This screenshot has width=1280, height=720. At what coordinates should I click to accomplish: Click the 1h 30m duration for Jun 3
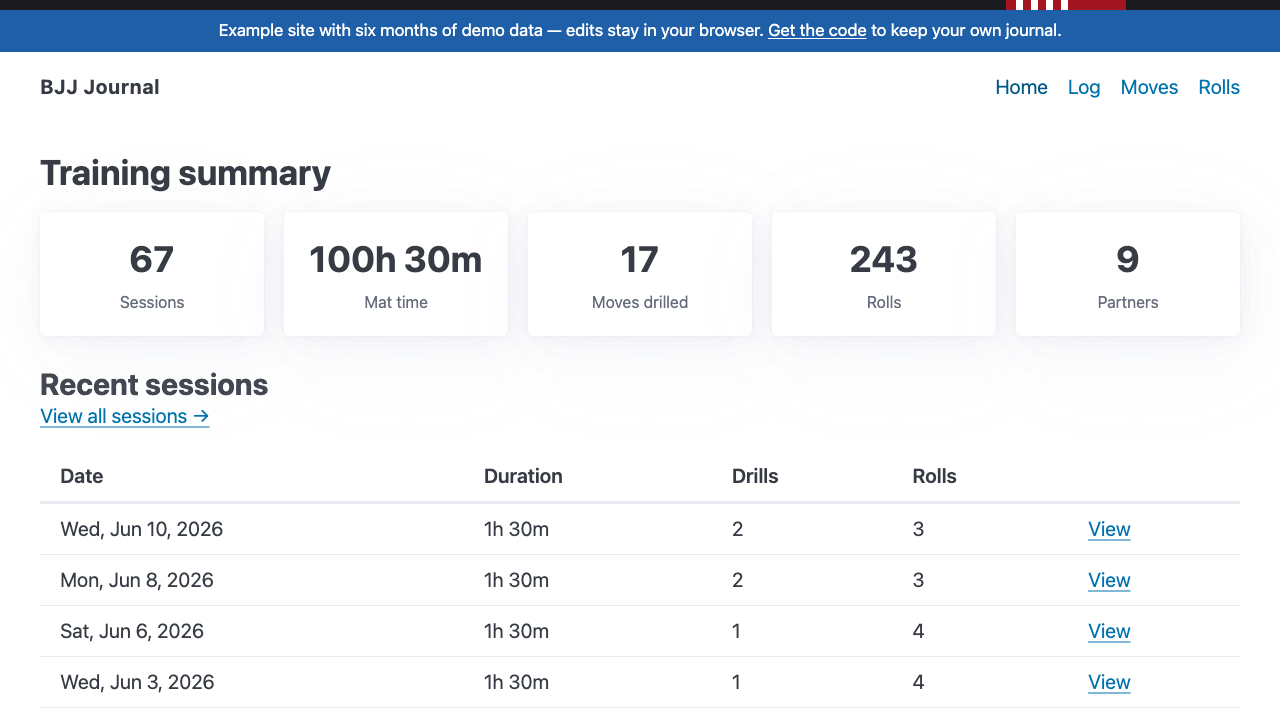[x=516, y=682]
